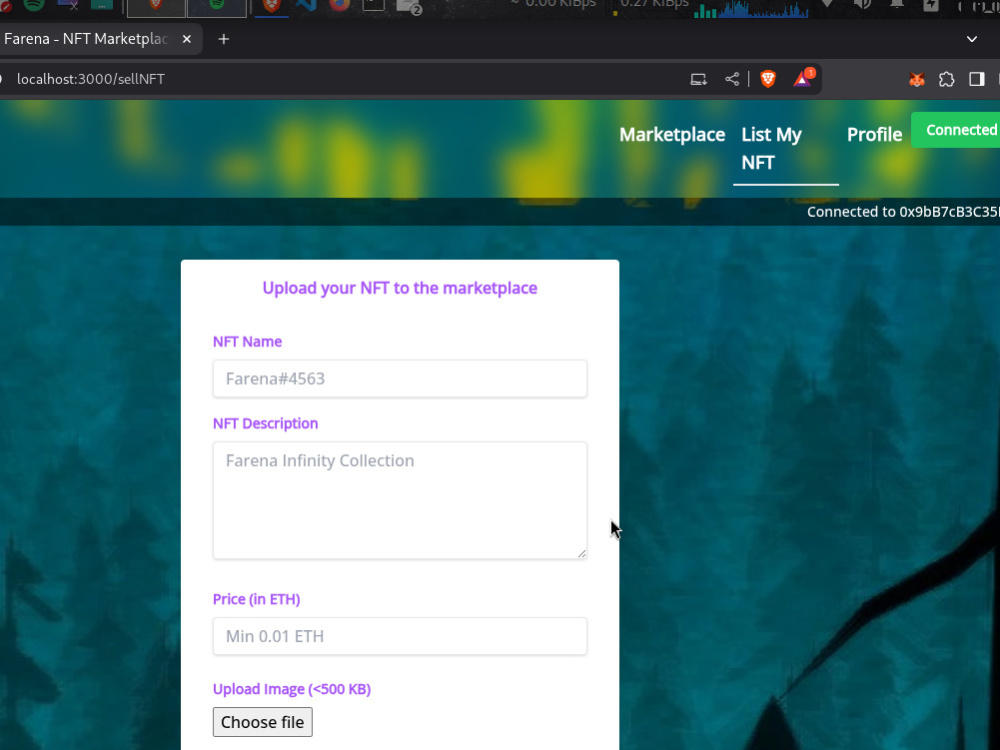Click the install app icon in address bar

click(698, 79)
